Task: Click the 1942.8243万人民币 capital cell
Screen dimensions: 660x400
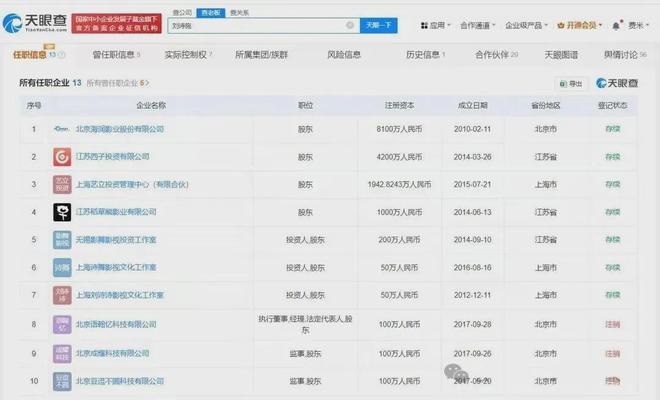Action: coord(399,184)
